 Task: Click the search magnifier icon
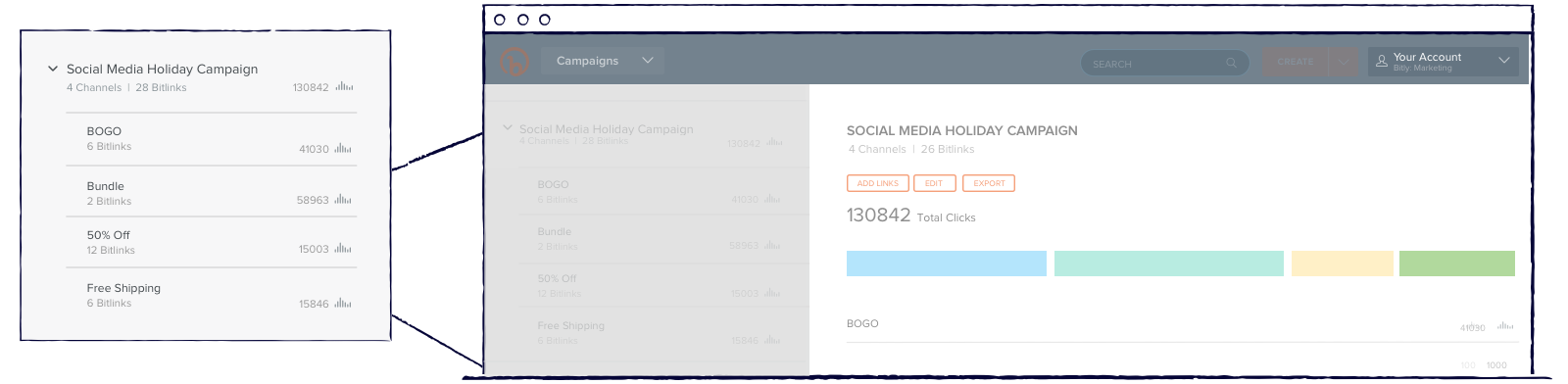pos(1231,64)
